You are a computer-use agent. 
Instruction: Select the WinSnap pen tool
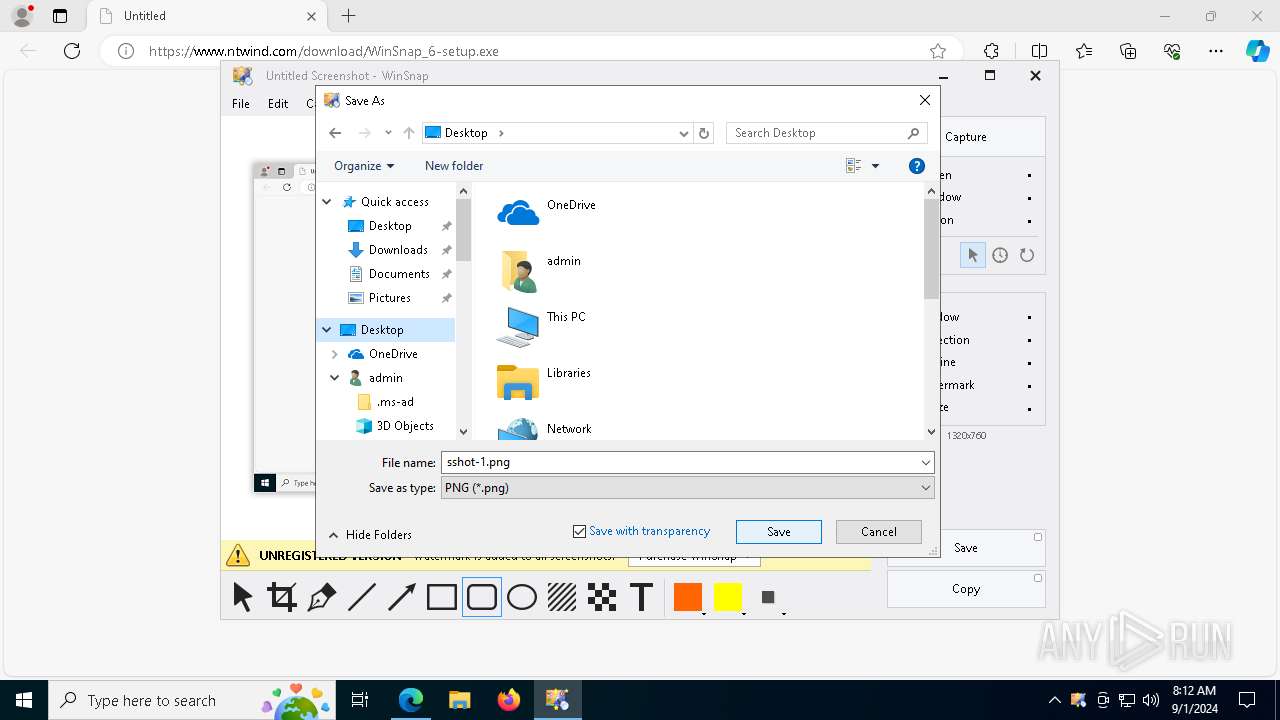coord(322,597)
